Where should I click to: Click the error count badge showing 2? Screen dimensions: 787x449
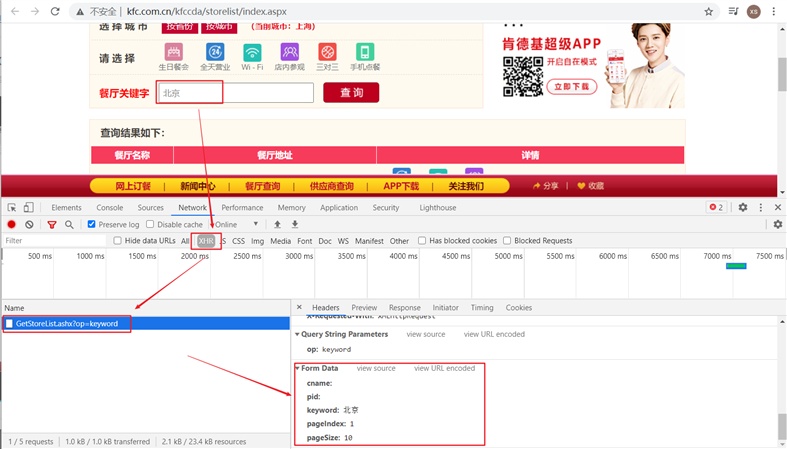[716, 207]
